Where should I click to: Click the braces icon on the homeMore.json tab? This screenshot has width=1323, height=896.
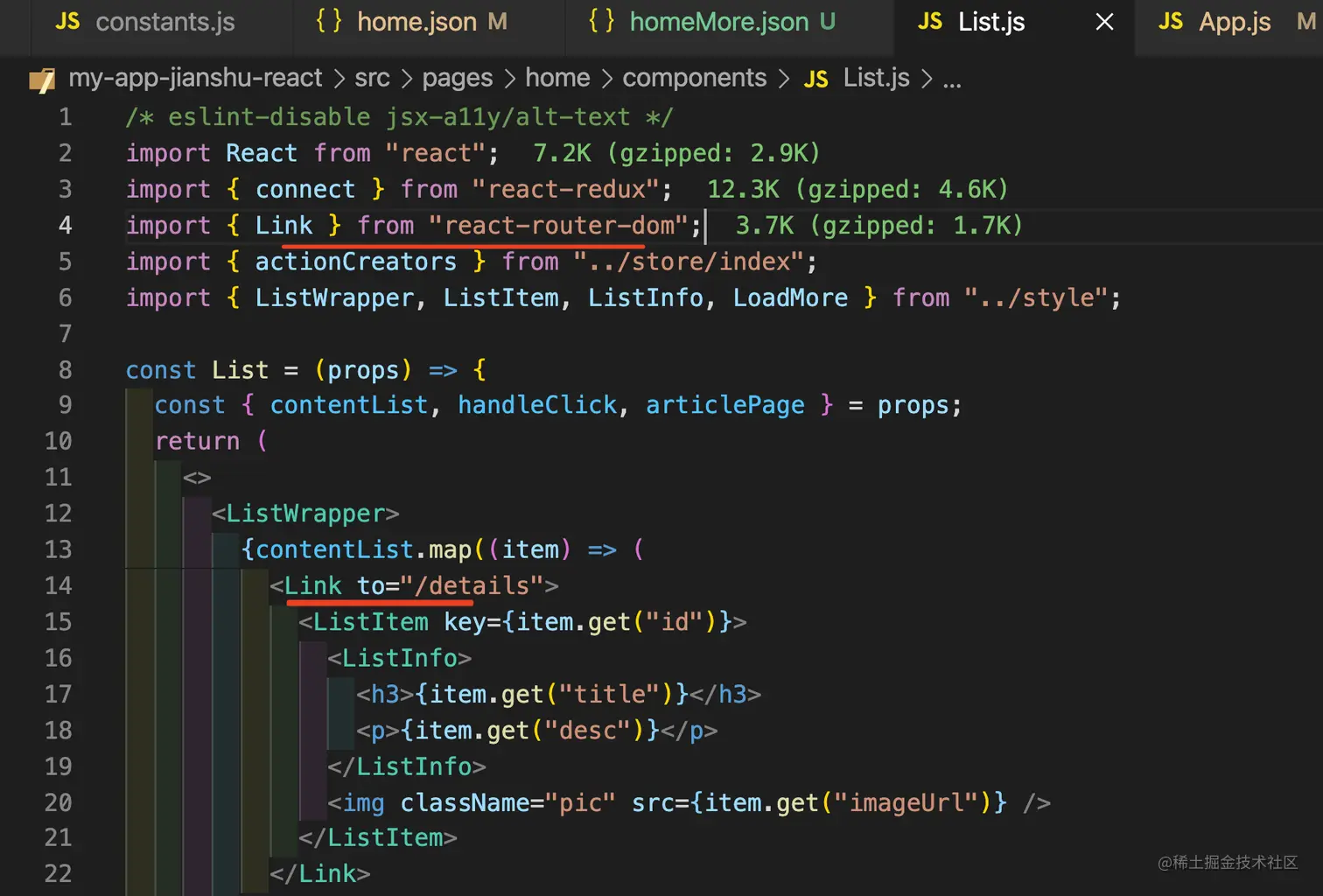tap(602, 22)
